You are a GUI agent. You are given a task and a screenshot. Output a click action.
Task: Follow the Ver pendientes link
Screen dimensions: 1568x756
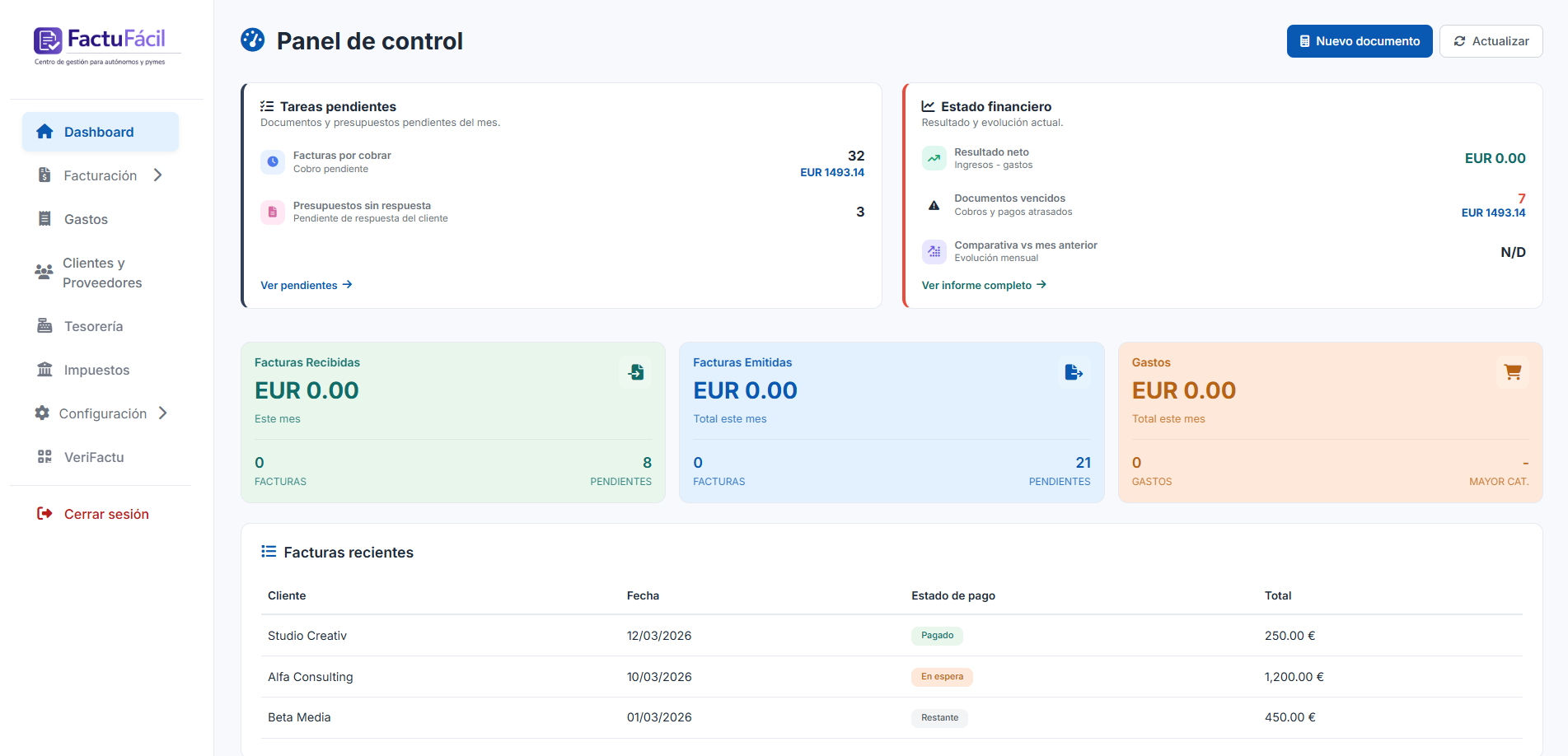307,285
